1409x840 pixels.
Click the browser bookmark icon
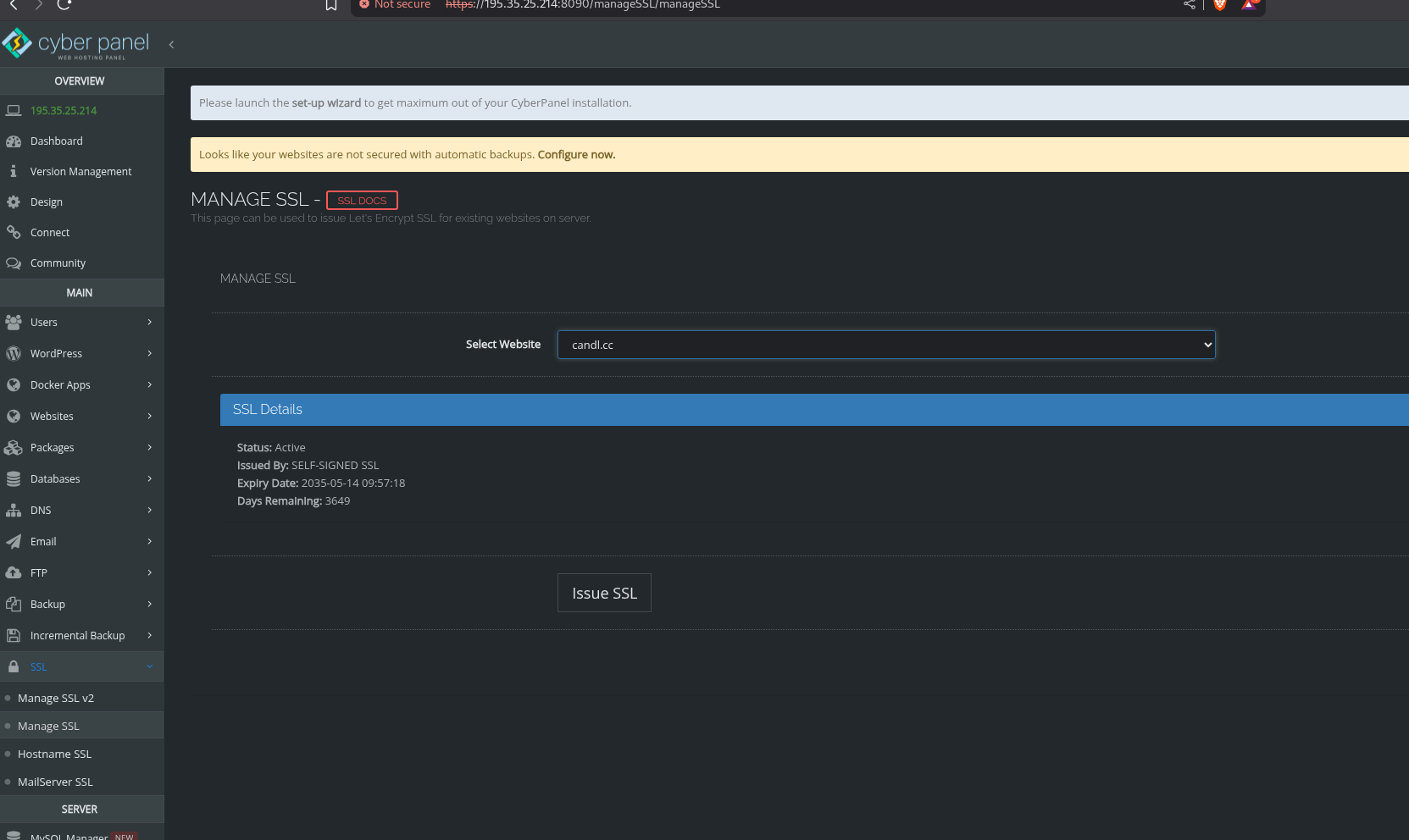(x=331, y=5)
